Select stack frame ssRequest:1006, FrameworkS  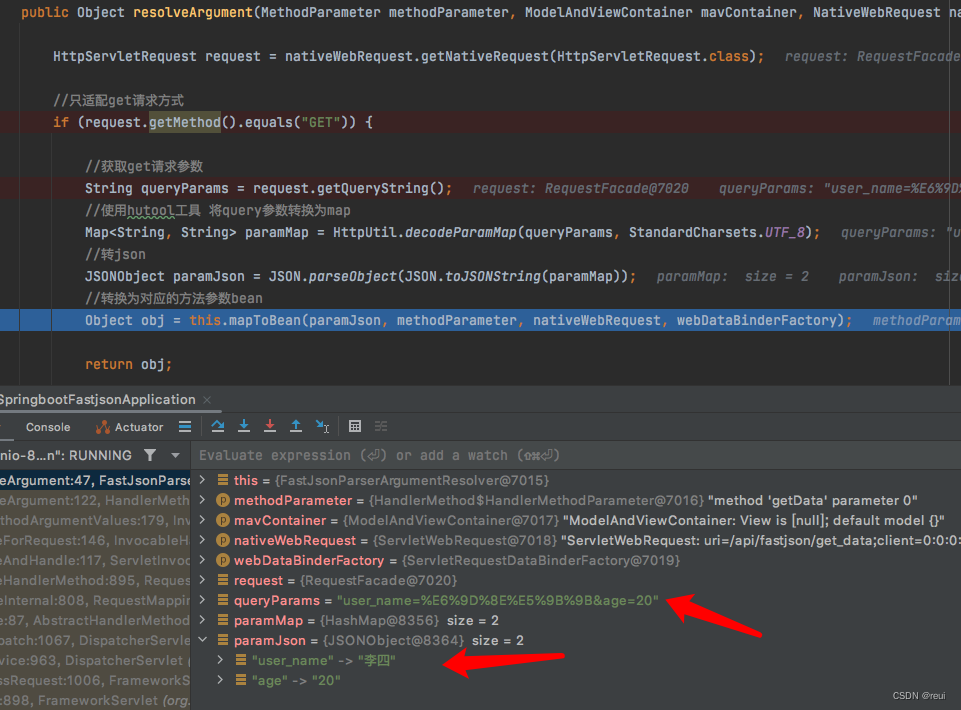(x=95, y=681)
